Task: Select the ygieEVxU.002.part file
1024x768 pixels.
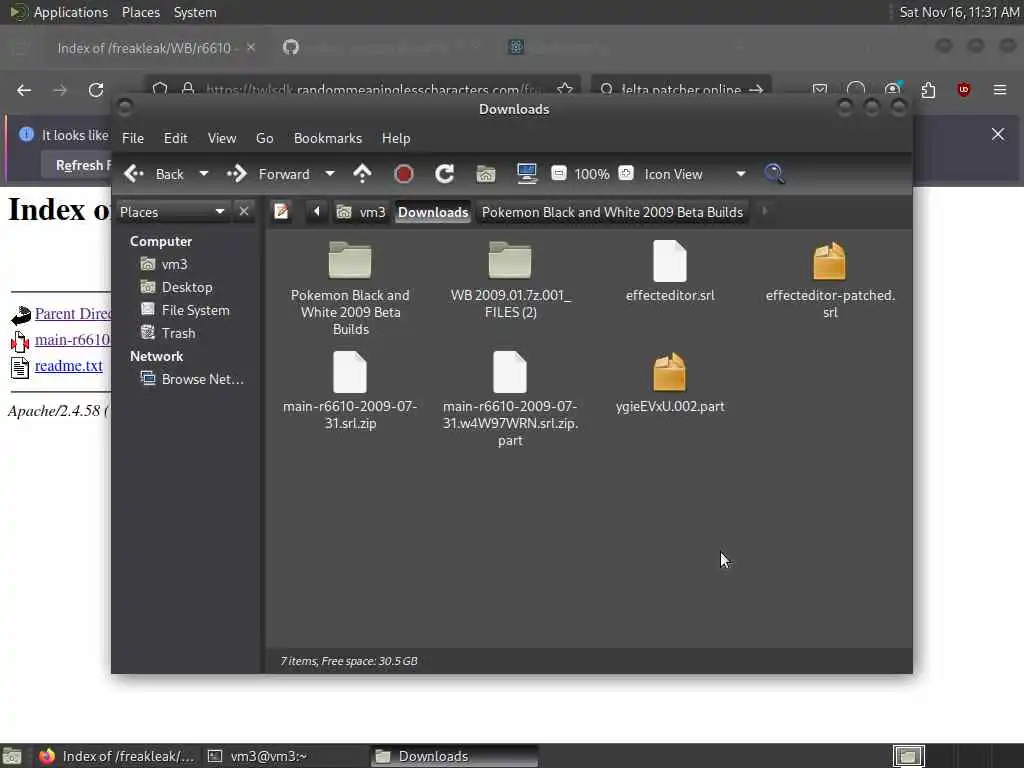Action: [670, 382]
